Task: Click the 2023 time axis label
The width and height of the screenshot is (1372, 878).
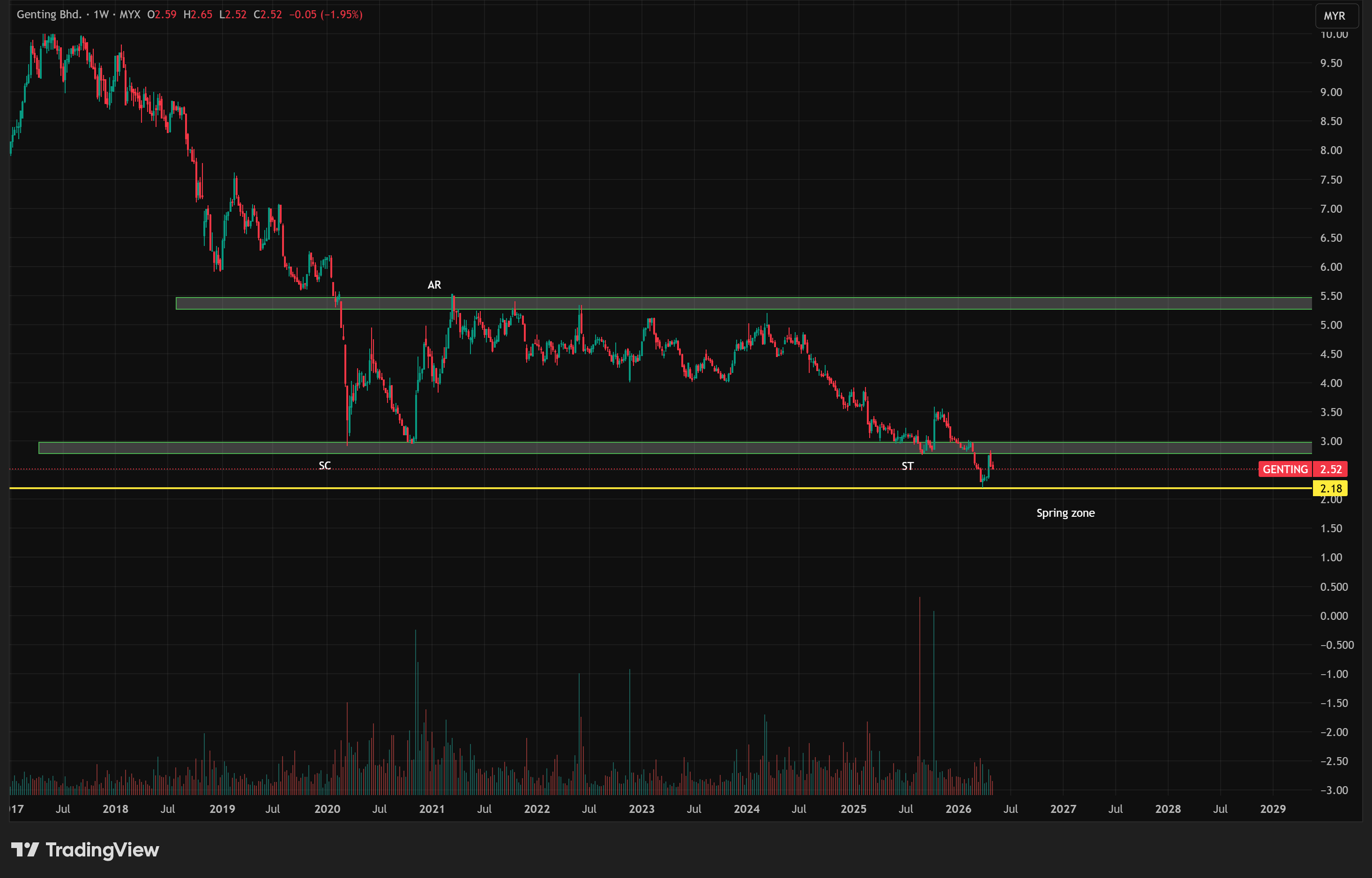Action: coord(641,810)
